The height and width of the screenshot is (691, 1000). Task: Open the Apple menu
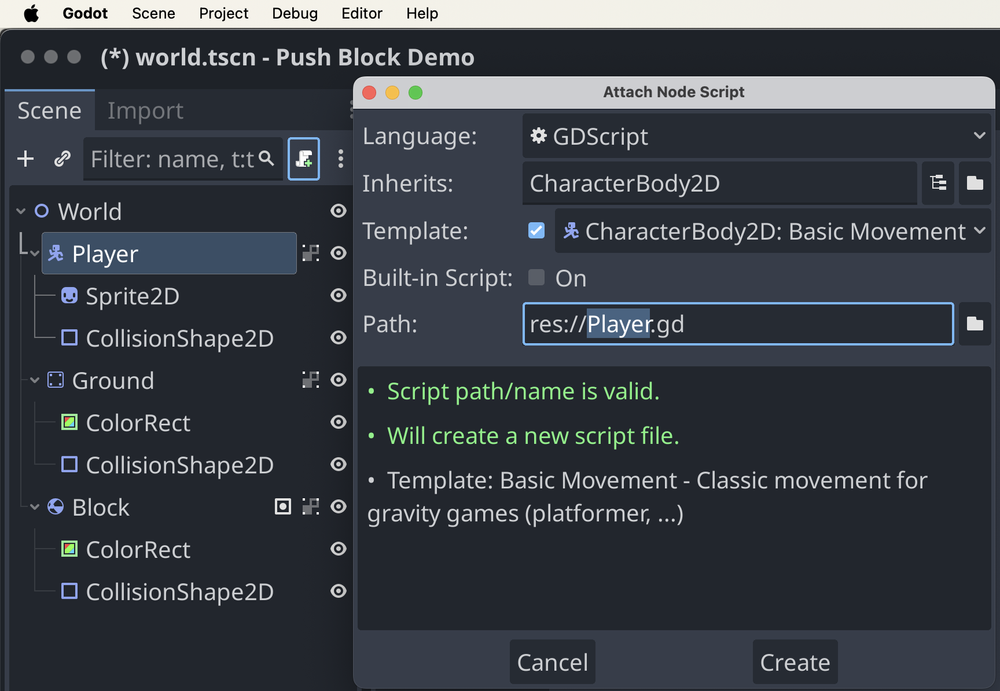(x=31, y=13)
